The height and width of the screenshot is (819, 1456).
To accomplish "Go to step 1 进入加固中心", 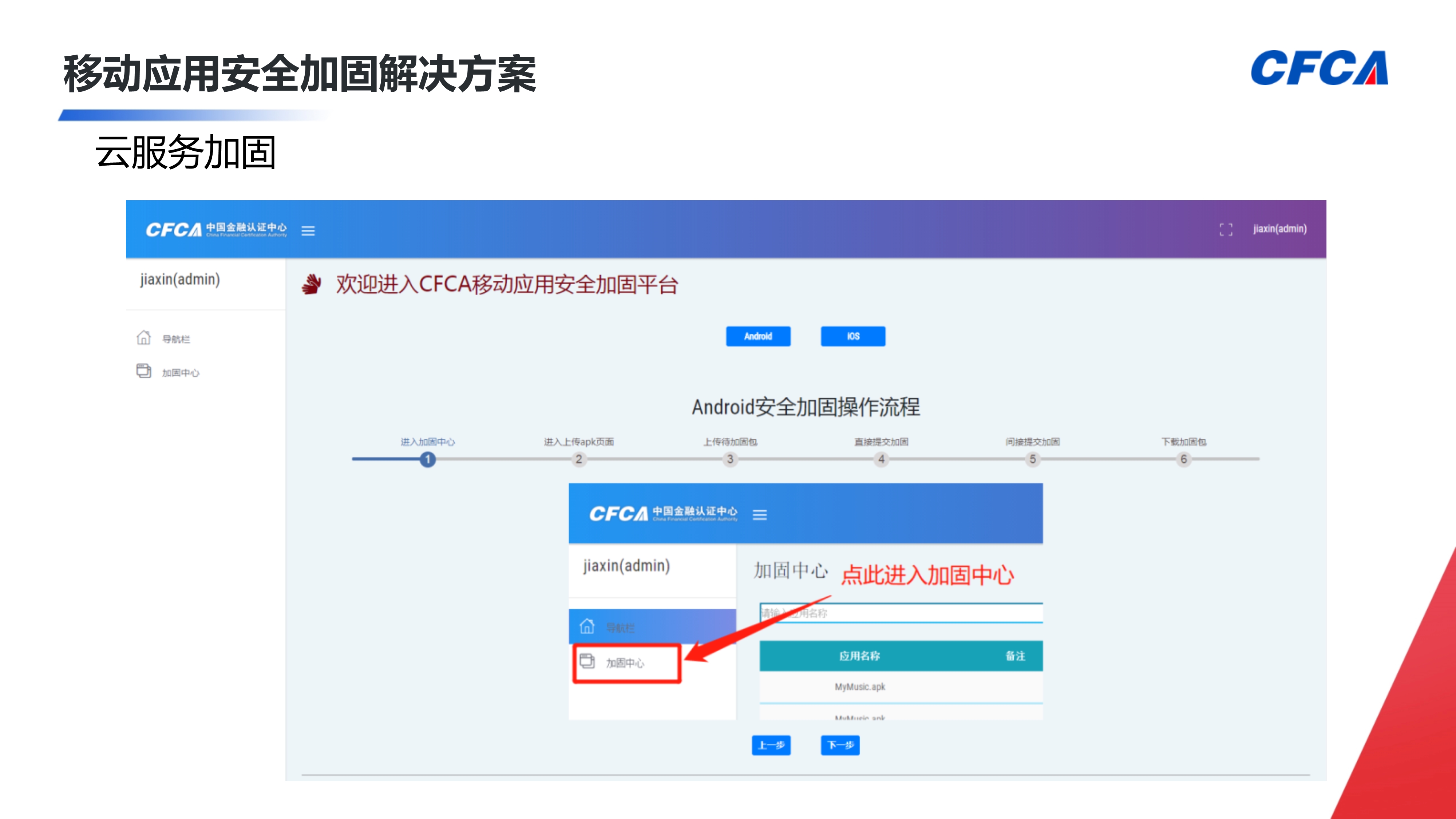I will pos(428,459).
